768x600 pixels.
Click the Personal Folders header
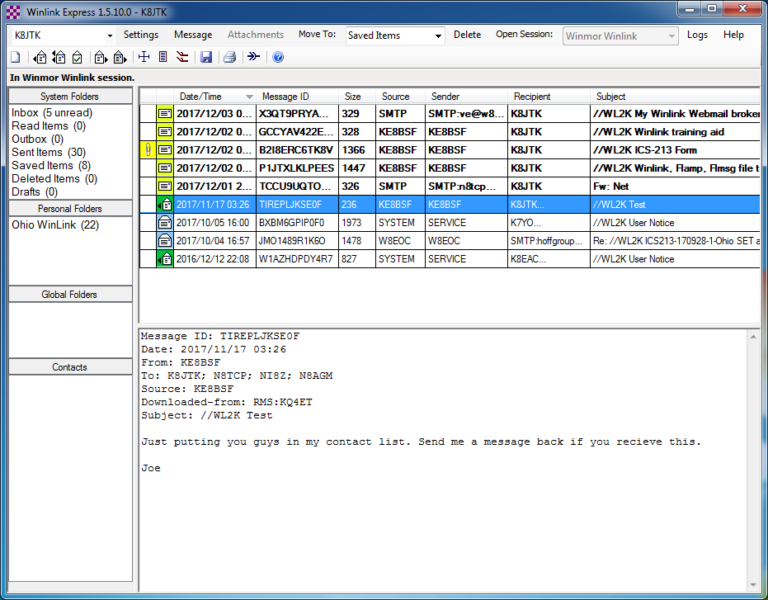70,208
